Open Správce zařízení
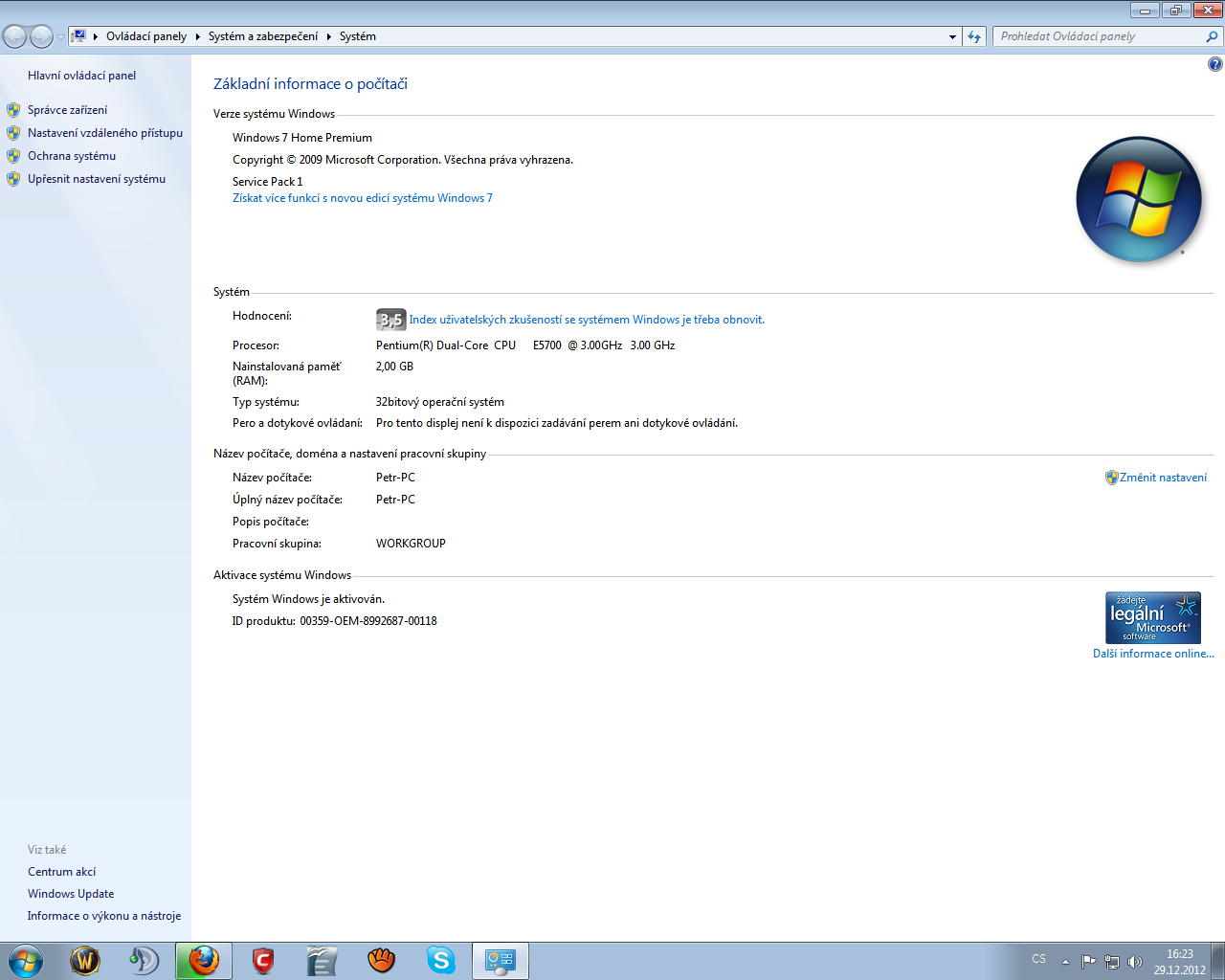1225x980 pixels. (67, 110)
